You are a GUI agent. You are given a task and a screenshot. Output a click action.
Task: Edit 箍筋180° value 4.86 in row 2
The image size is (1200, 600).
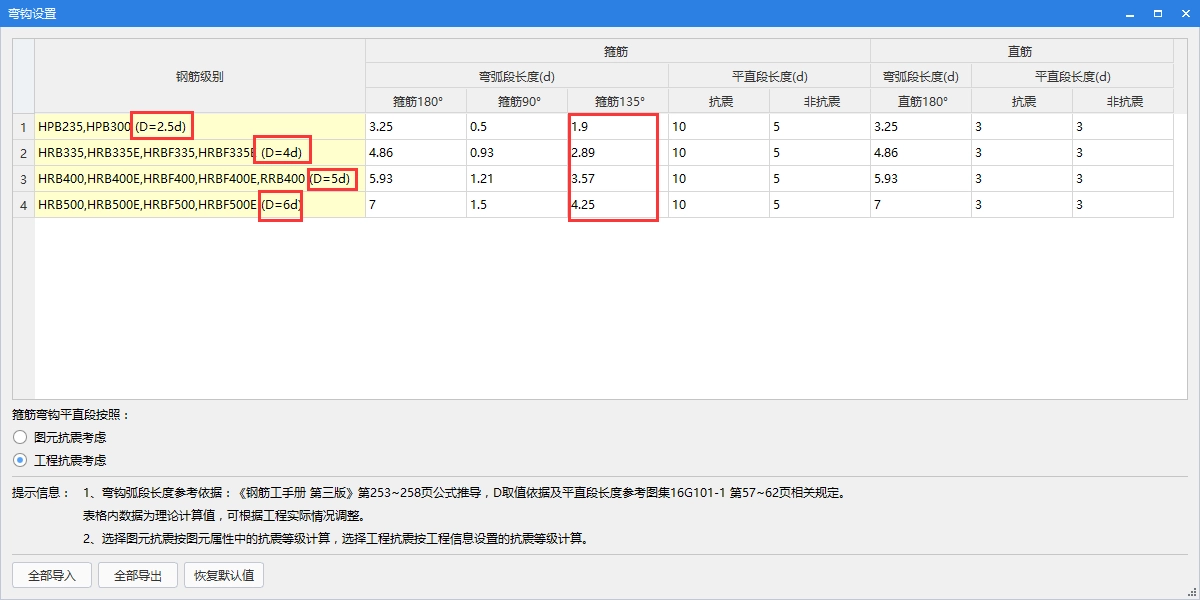[415, 153]
